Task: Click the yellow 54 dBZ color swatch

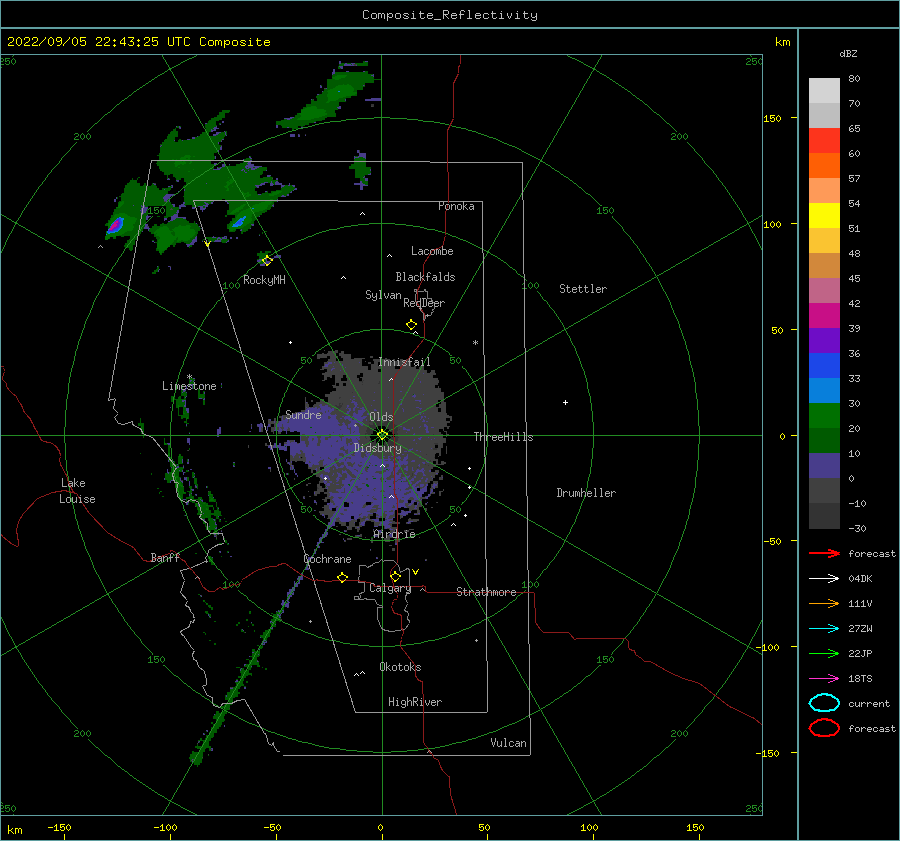Action: point(824,215)
